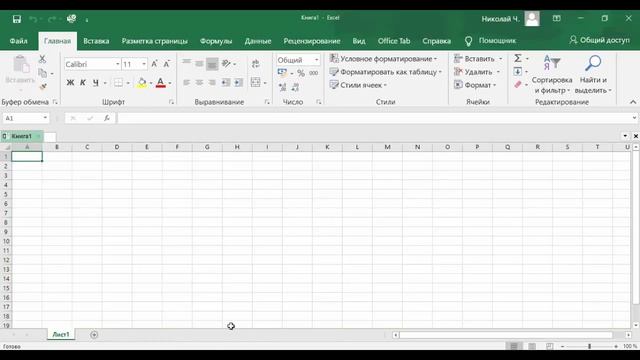Toggle bottom vertical alignment

(212, 64)
